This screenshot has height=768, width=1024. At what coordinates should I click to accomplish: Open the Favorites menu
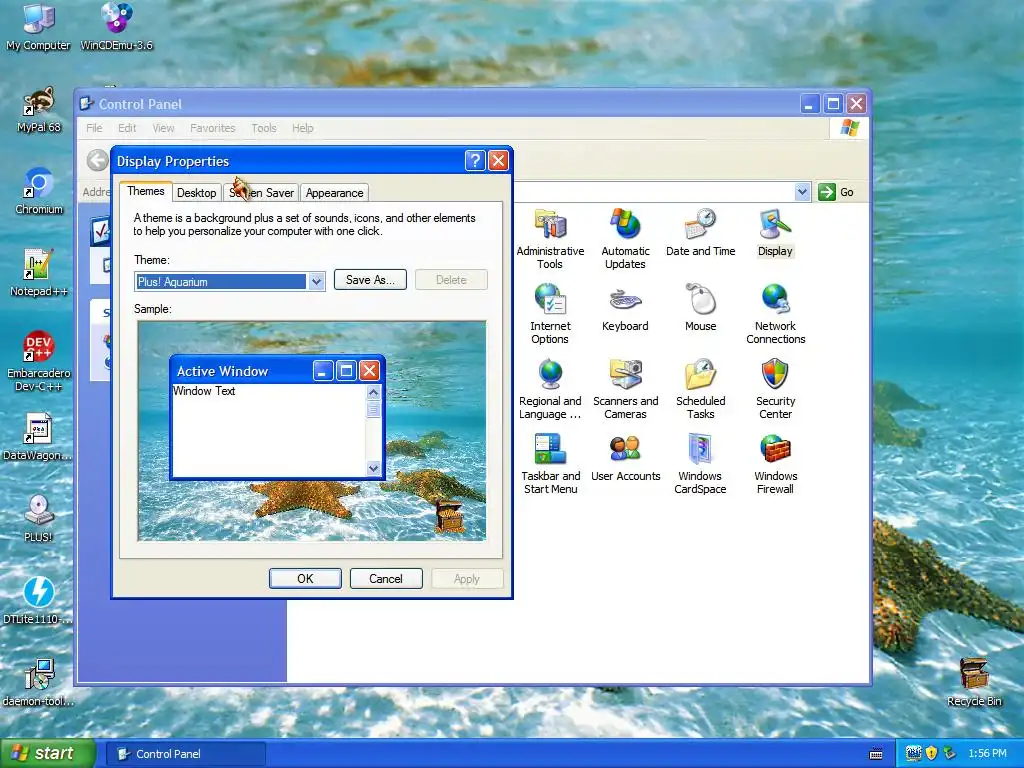(213, 128)
